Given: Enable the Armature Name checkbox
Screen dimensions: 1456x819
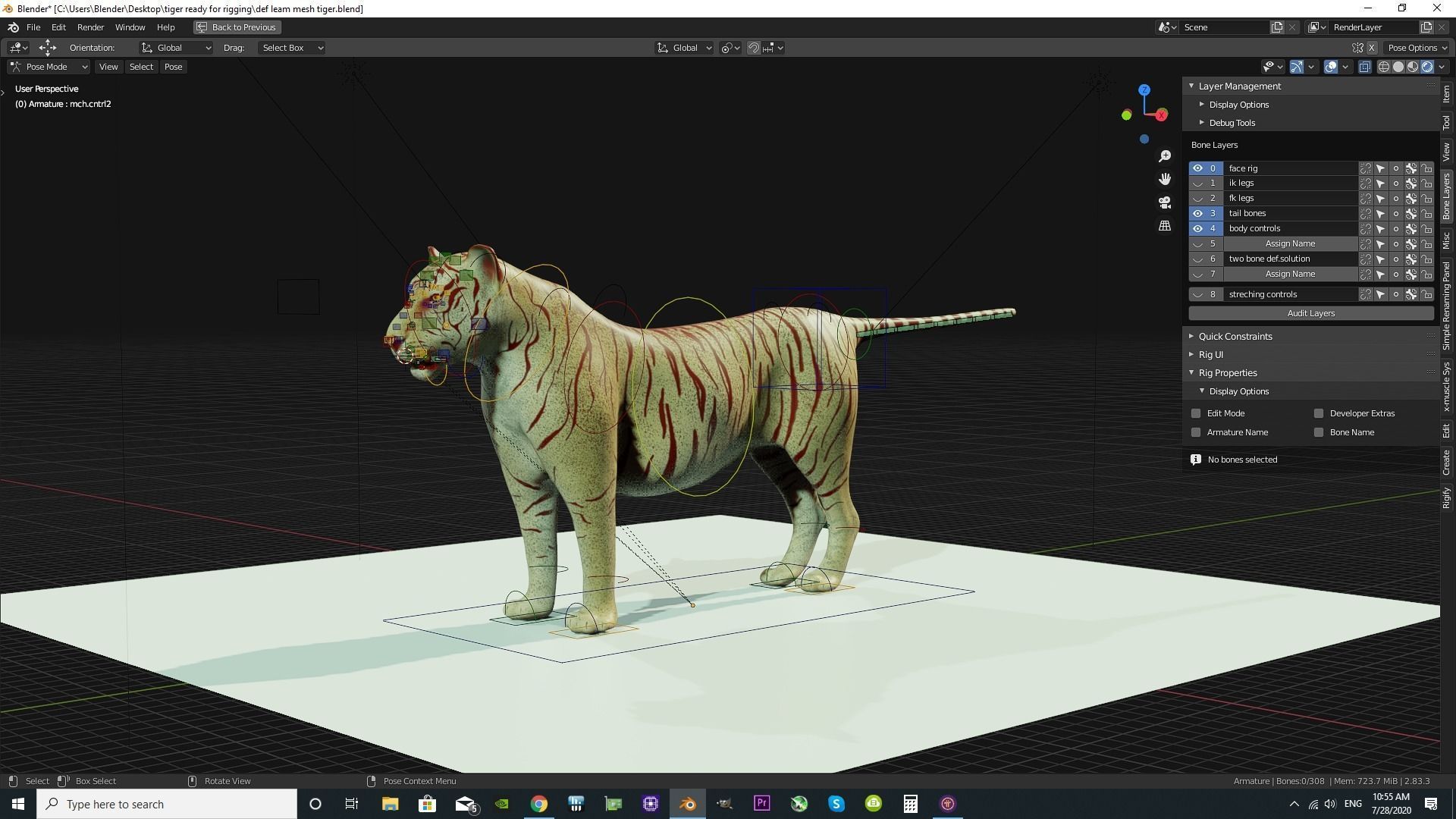Looking at the screenshot, I should 1196,432.
